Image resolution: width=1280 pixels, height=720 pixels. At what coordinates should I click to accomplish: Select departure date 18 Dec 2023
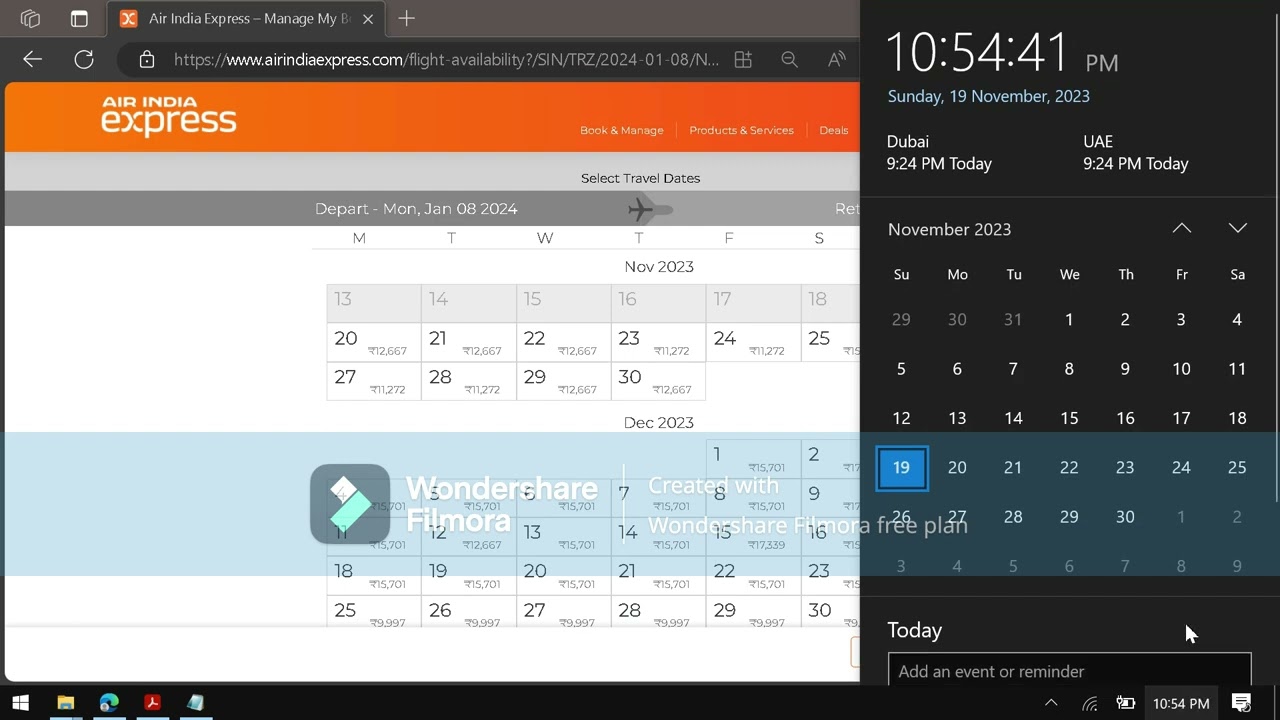click(374, 575)
